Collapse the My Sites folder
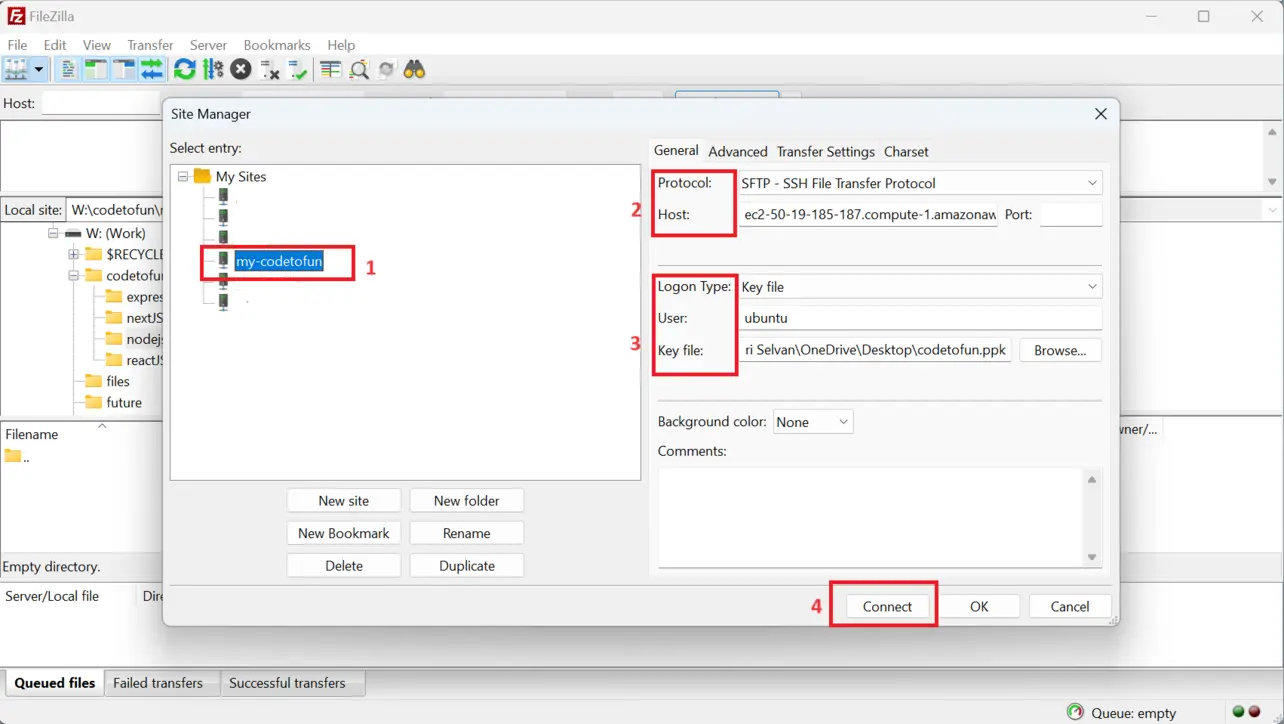 tap(183, 176)
